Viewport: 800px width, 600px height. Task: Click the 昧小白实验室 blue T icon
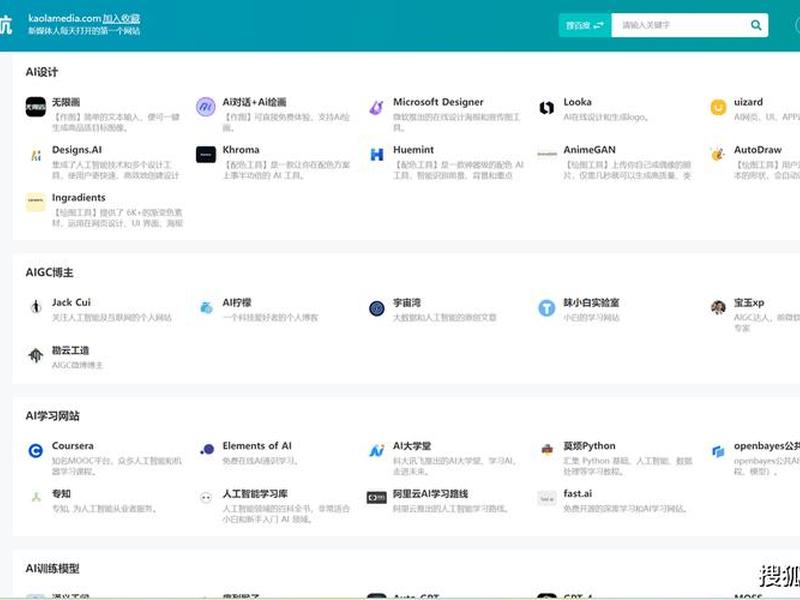pos(546,308)
